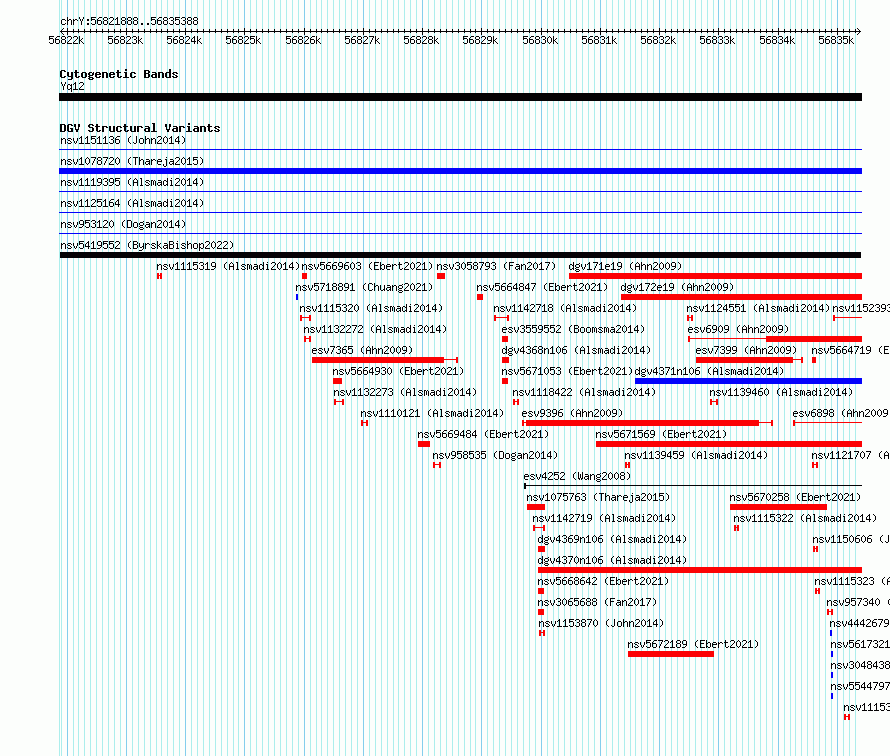Viewport: 890px width, 756px height.
Task: Click the nsv1125164 (Alsmadi2014) label
Action: [132, 203]
